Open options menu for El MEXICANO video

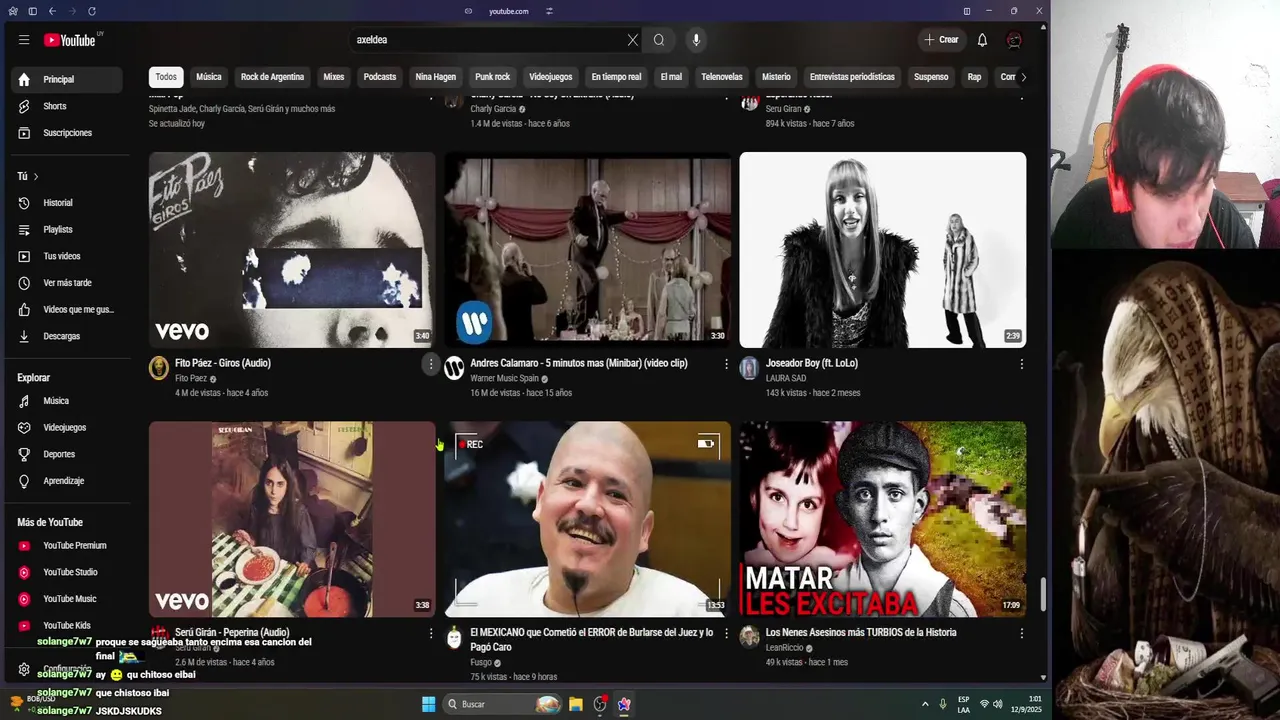tap(726, 633)
